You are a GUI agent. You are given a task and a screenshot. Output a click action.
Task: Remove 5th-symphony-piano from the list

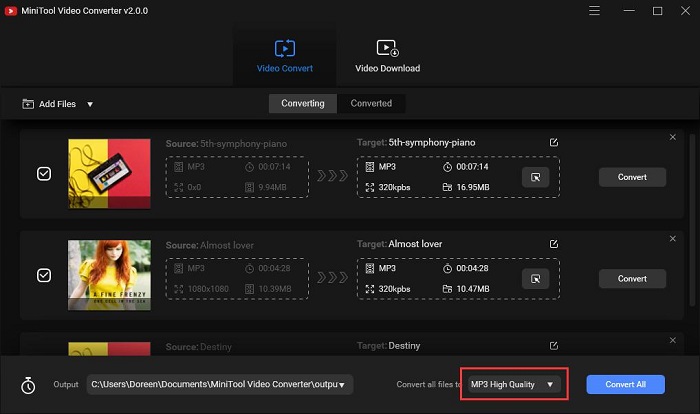(673, 137)
